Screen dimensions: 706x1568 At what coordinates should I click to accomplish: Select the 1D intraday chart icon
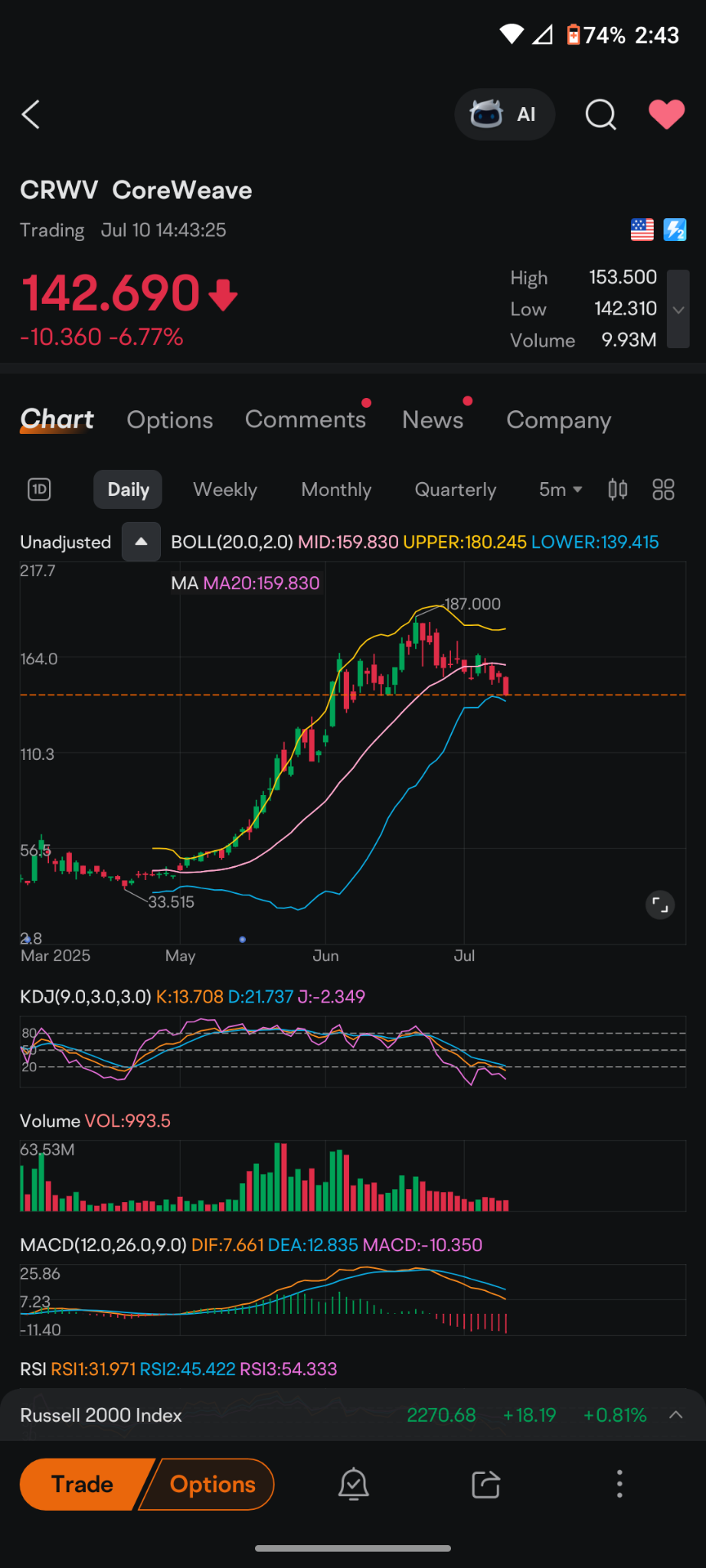(39, 489)
